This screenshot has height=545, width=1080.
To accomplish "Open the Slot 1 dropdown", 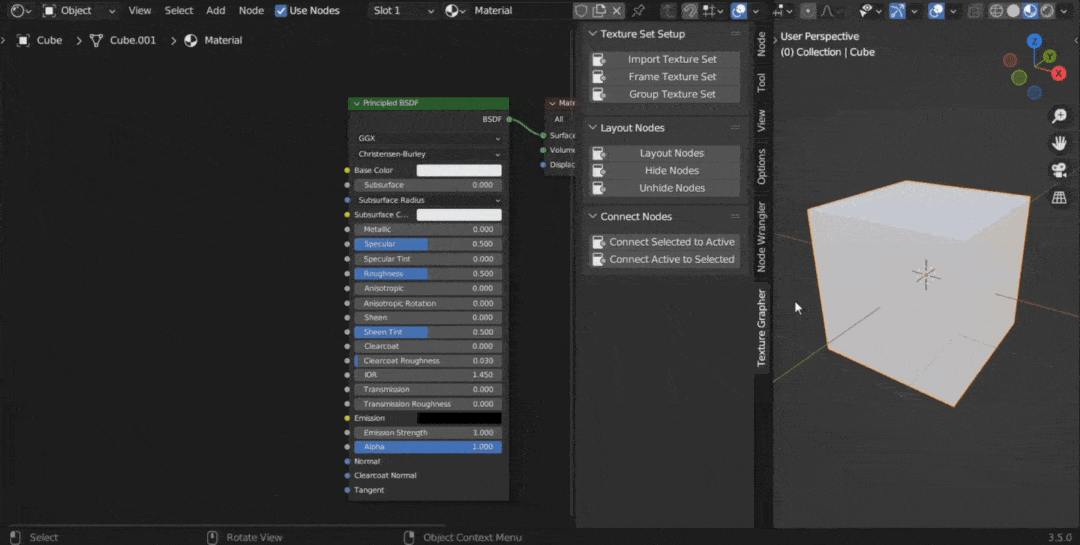I will [404, 11].
